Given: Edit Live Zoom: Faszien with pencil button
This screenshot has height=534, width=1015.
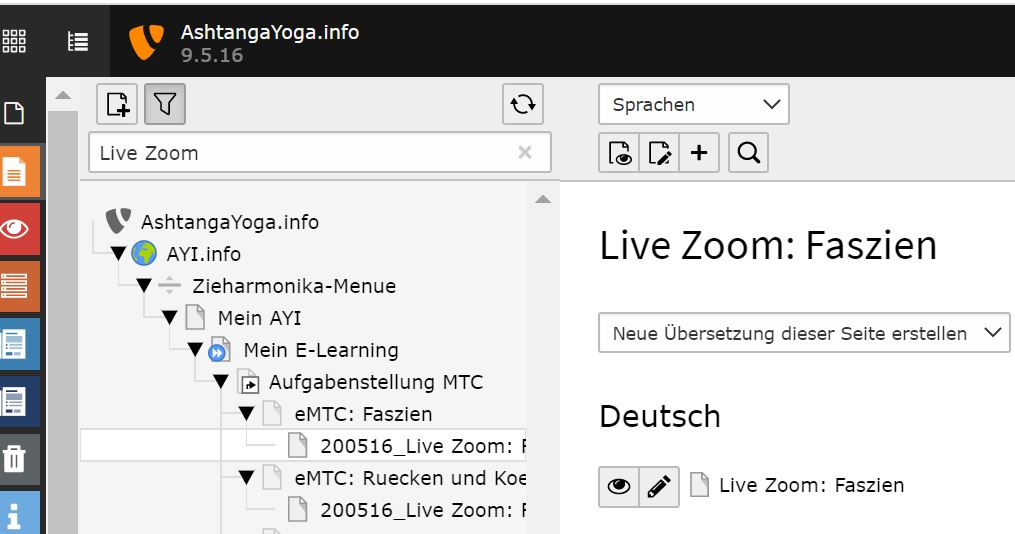Looking at the screenshot, I should tap(659, 486).
